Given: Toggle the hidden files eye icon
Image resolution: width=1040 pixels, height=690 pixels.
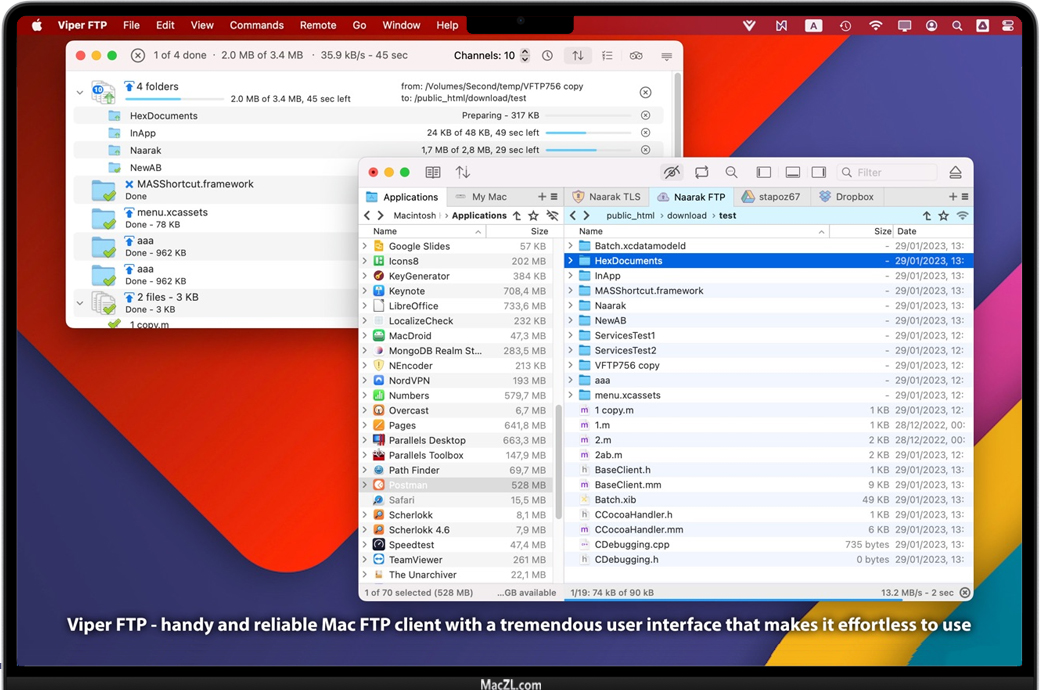Looking at the screenshot, I should (x=671, y=172).
